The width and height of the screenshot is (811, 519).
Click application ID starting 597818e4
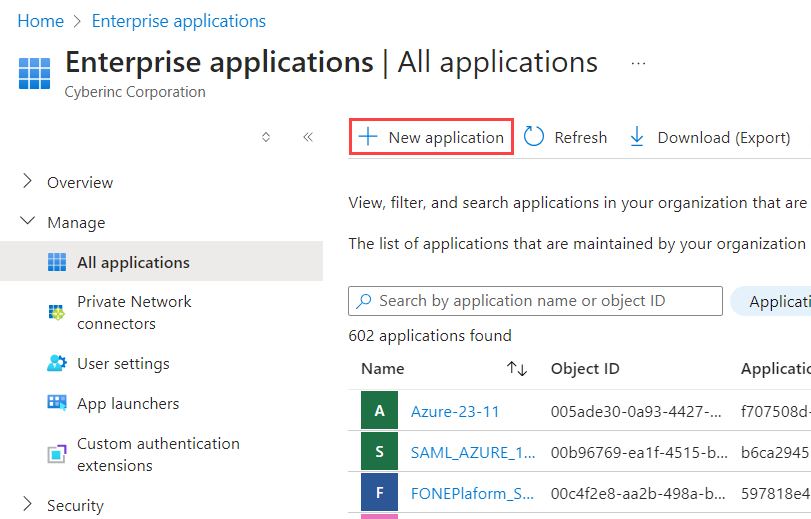775,494
